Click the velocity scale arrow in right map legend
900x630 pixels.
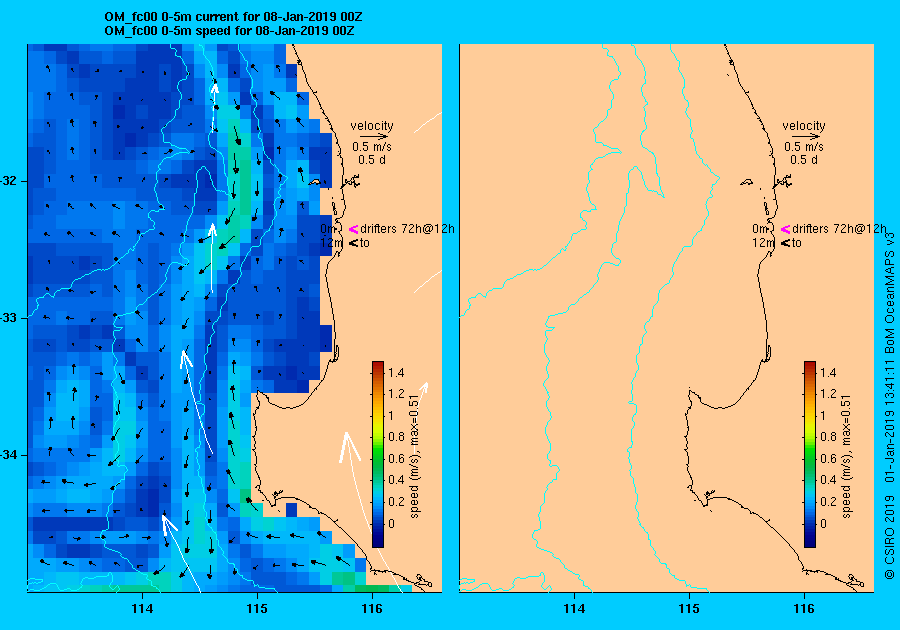[804, 137]
